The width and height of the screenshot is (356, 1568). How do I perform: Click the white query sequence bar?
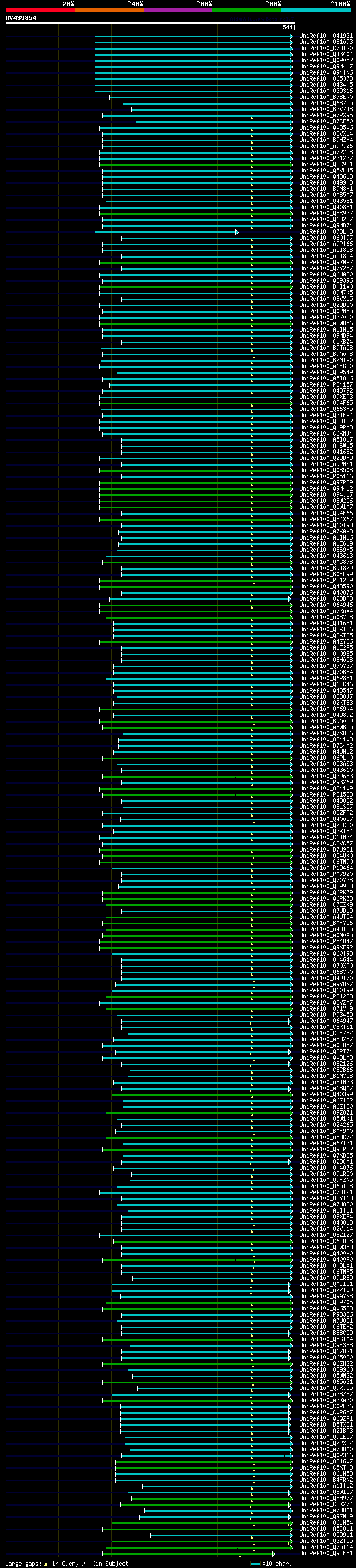tap(150, 23)
